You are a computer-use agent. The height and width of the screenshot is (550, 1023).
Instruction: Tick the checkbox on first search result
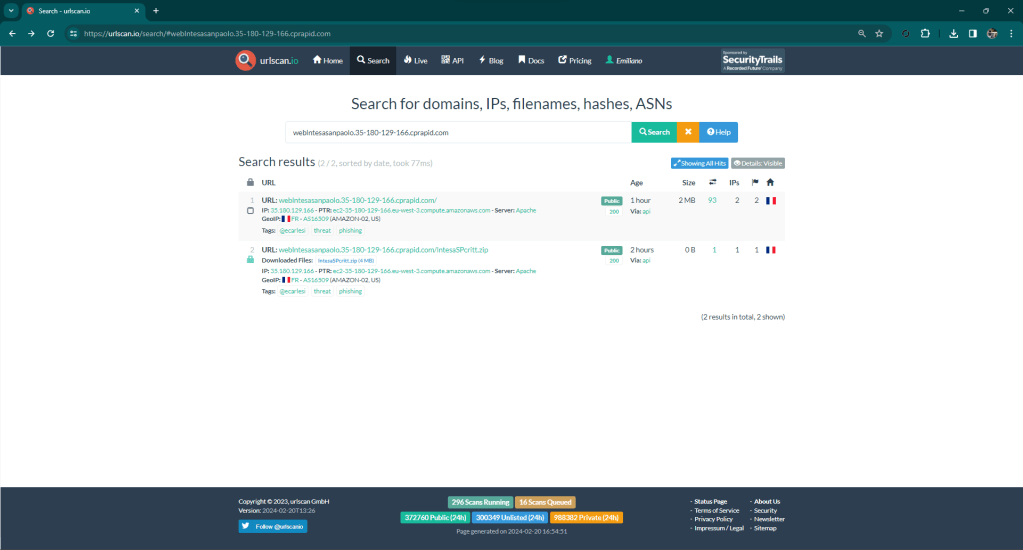pos(250,211)
